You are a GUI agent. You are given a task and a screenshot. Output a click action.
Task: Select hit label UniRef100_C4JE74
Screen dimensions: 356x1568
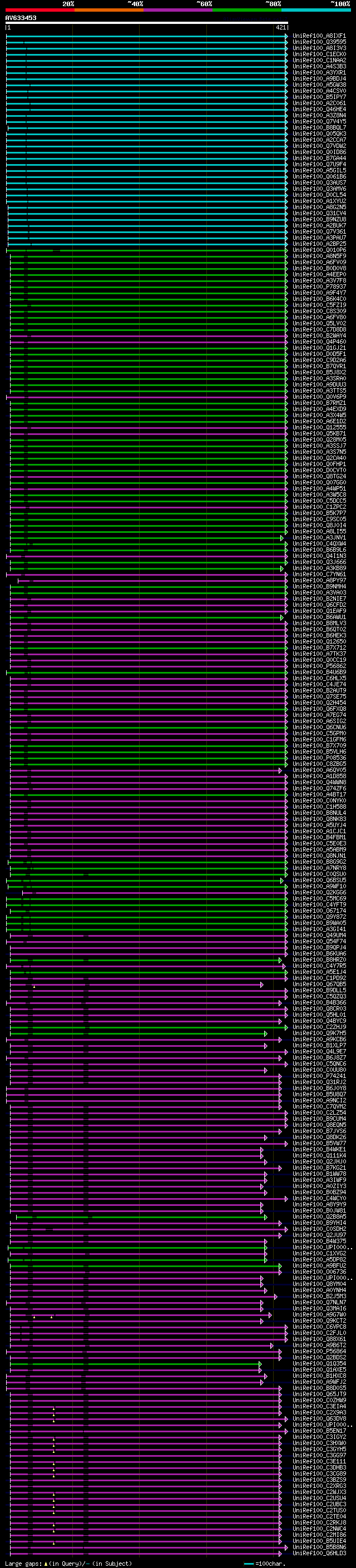click(x=319, y=684)
